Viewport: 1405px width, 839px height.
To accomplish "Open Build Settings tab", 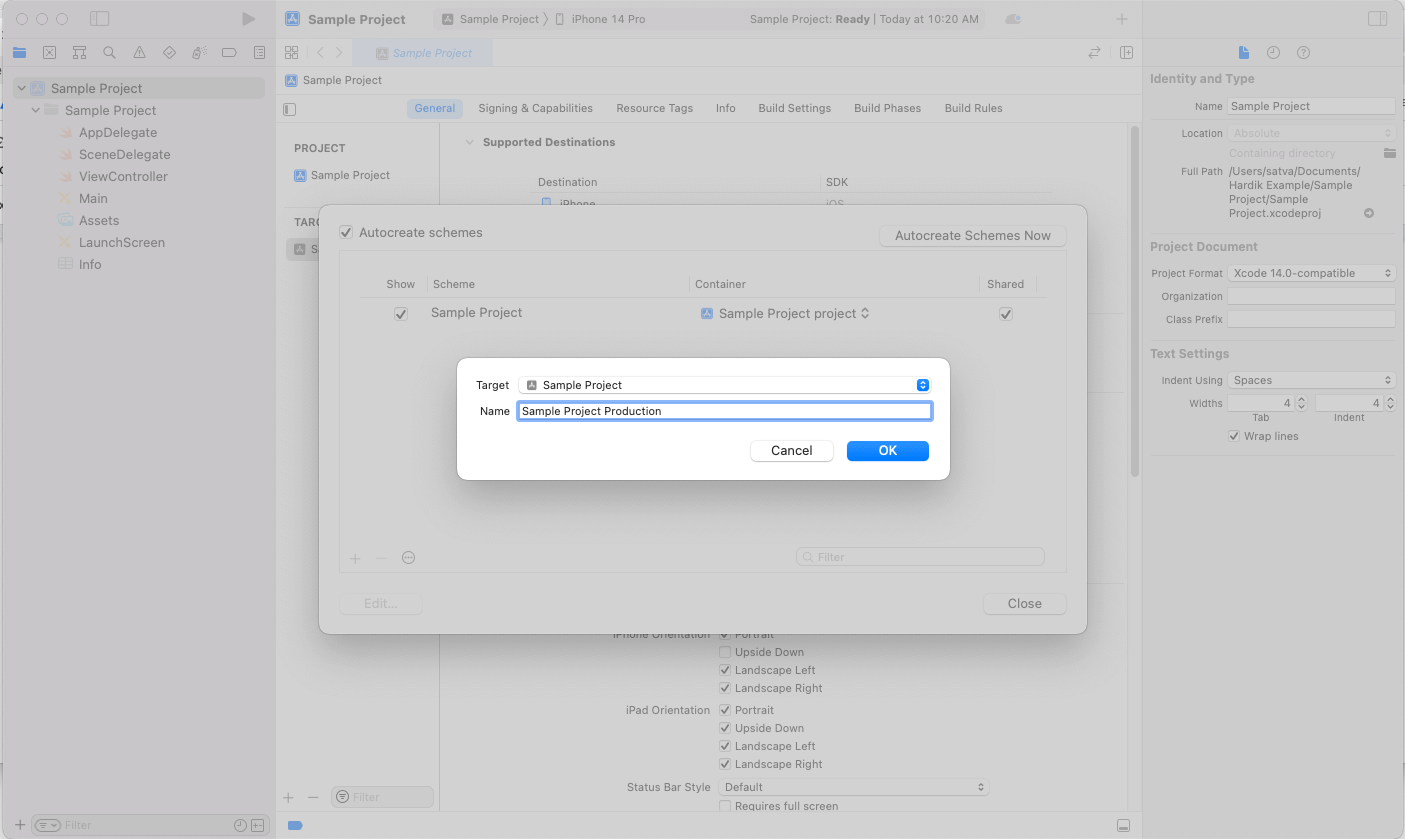I will tap(794, 108).
